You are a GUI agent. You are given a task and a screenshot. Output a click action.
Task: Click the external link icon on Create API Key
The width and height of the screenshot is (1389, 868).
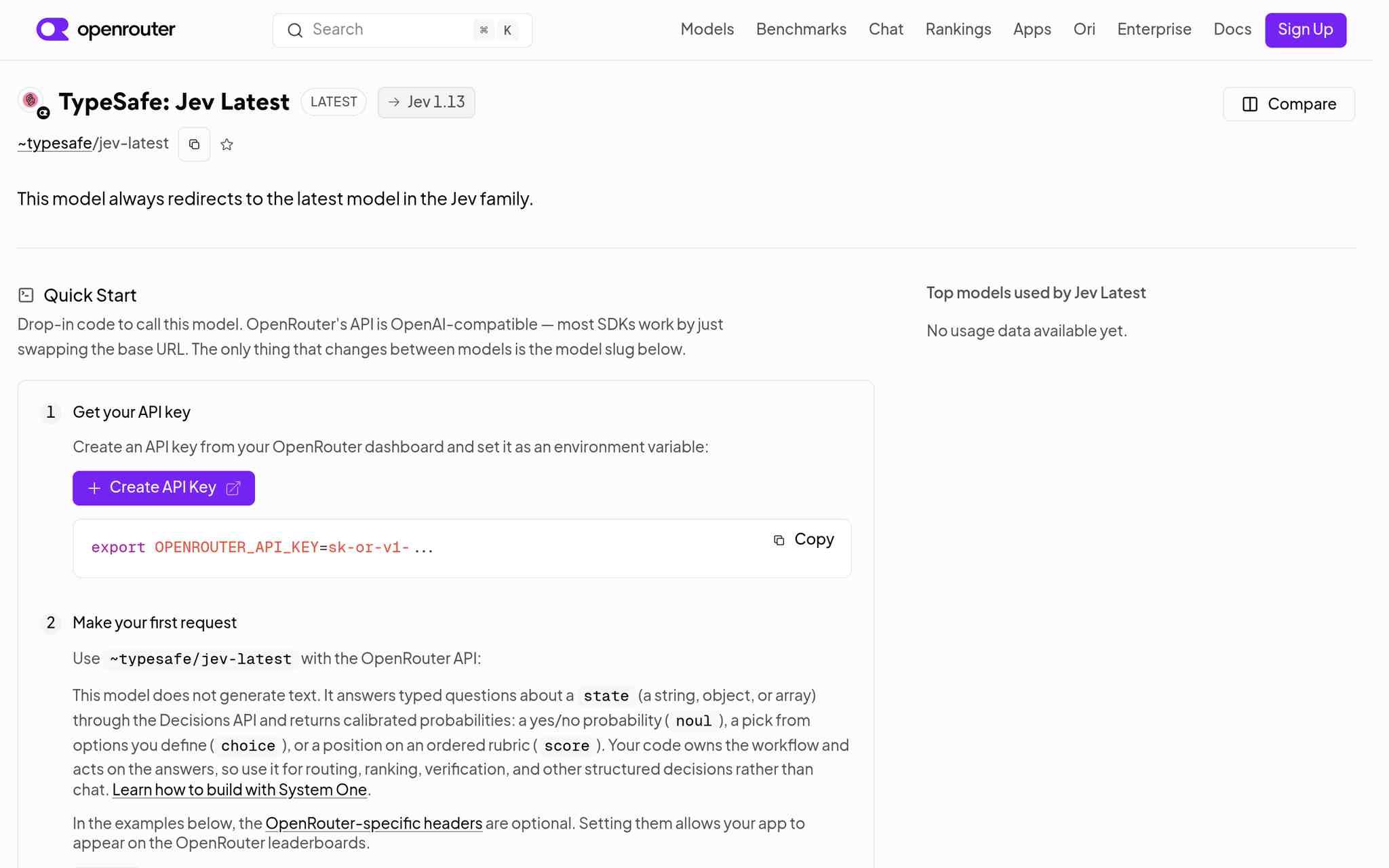click(x=233, y=488)
